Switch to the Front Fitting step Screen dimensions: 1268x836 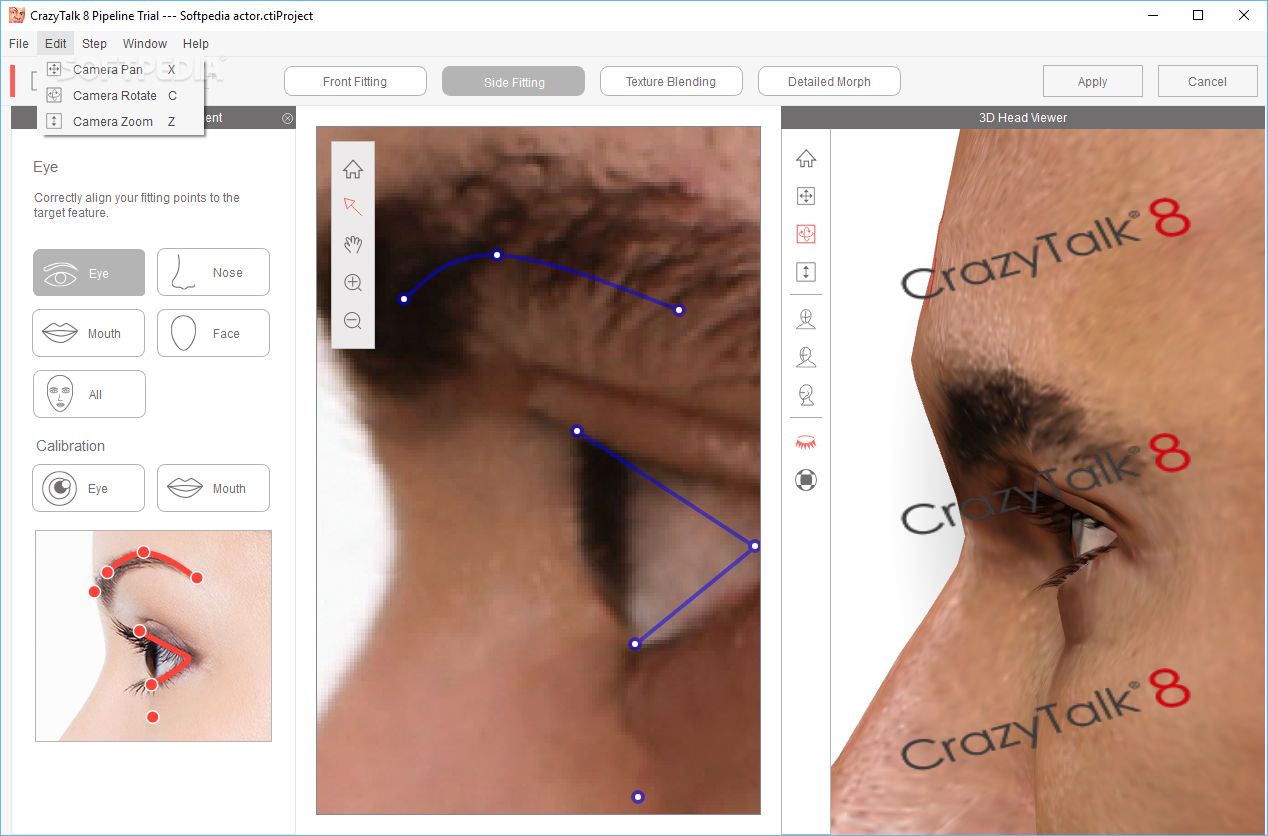pos(355,81)
